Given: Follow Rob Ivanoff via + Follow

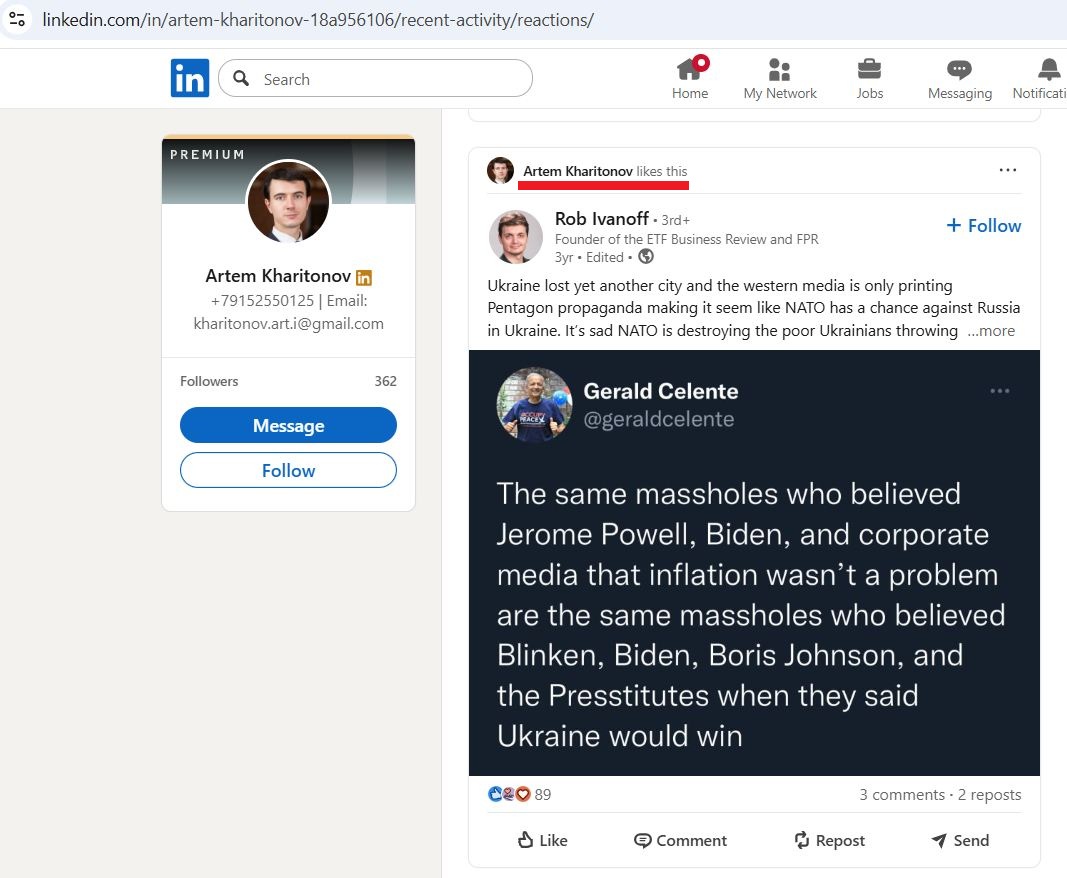Looking at the screenshot, I should tap(983, 226).
